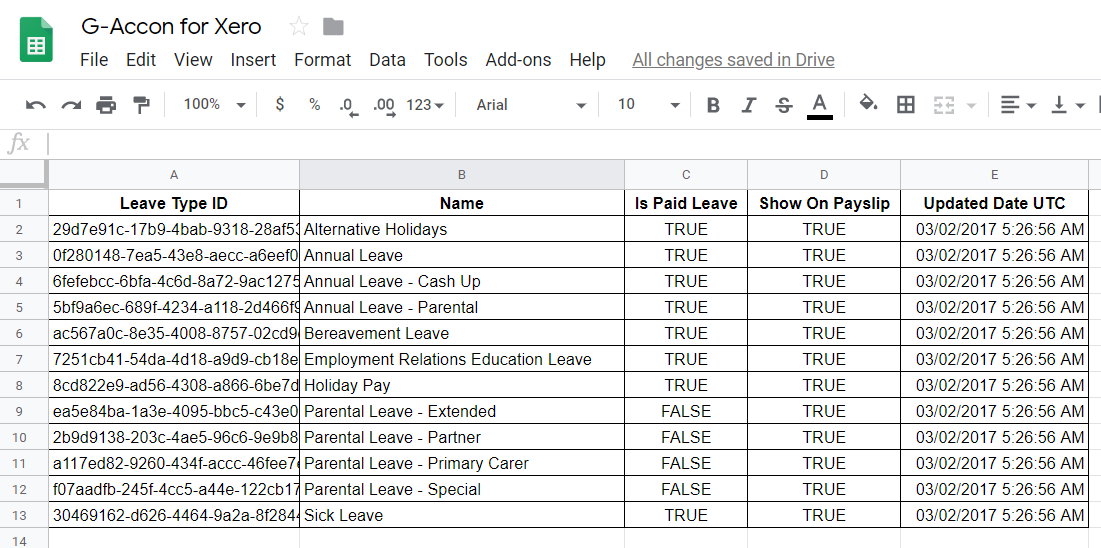Expand the Arial font dropdown
This screenshot has height=548, width=1101.
point(531,105)
